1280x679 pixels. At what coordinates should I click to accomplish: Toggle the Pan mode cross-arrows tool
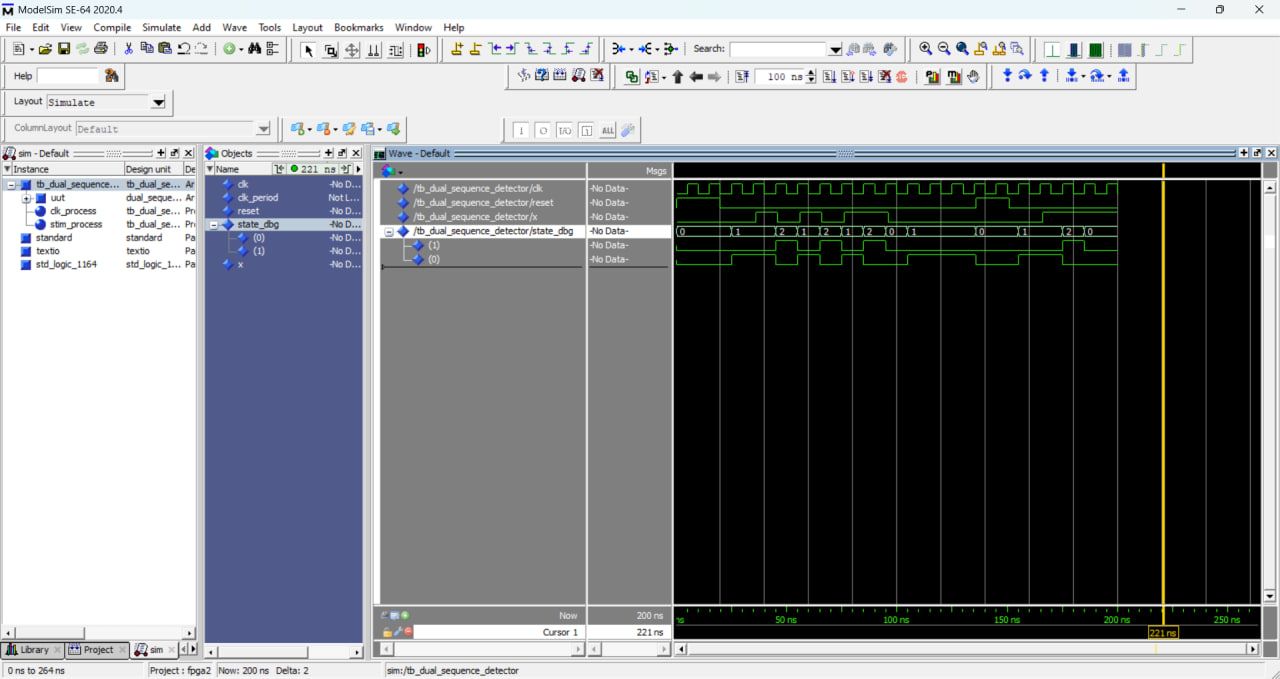pyautogui.click(x=352, y=50)
